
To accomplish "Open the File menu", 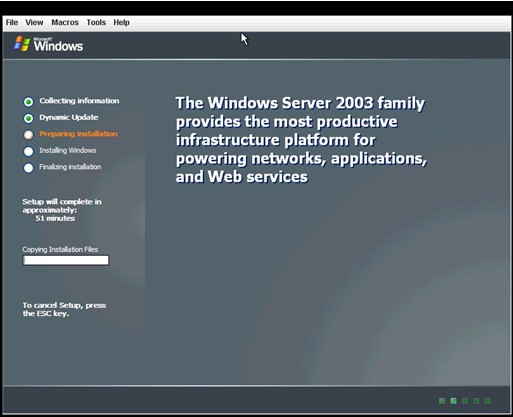I will point(12,22).
